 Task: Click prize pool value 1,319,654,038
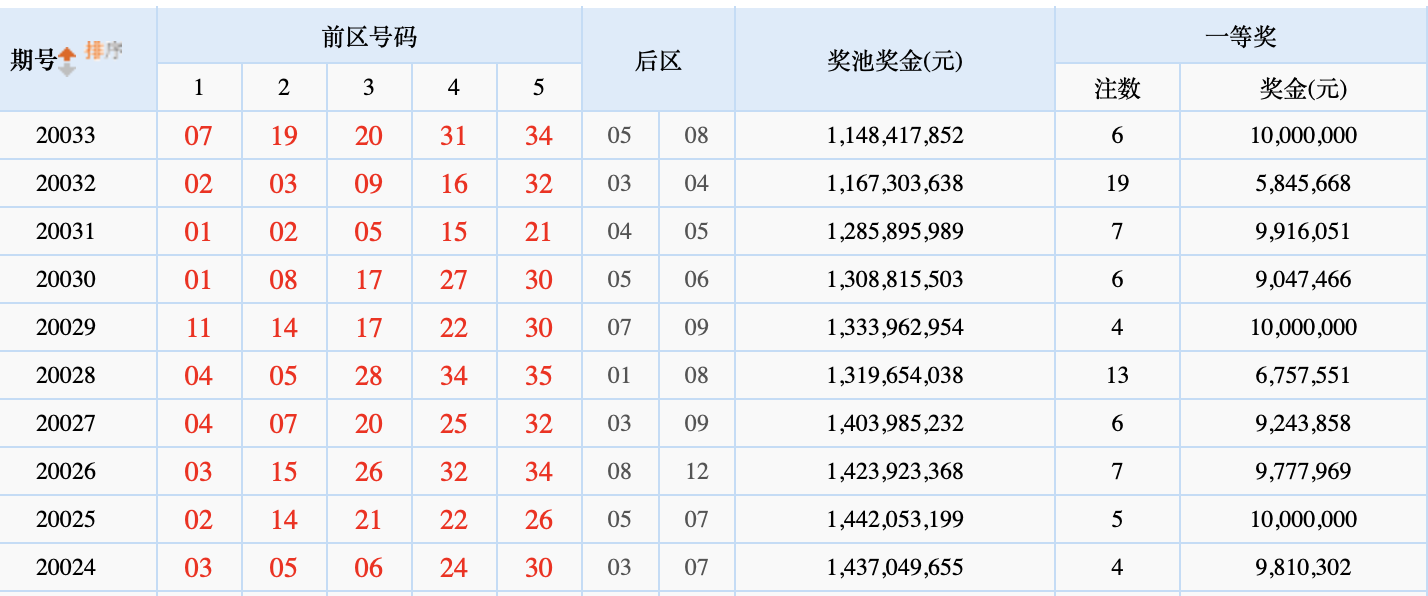click(895, 375)
